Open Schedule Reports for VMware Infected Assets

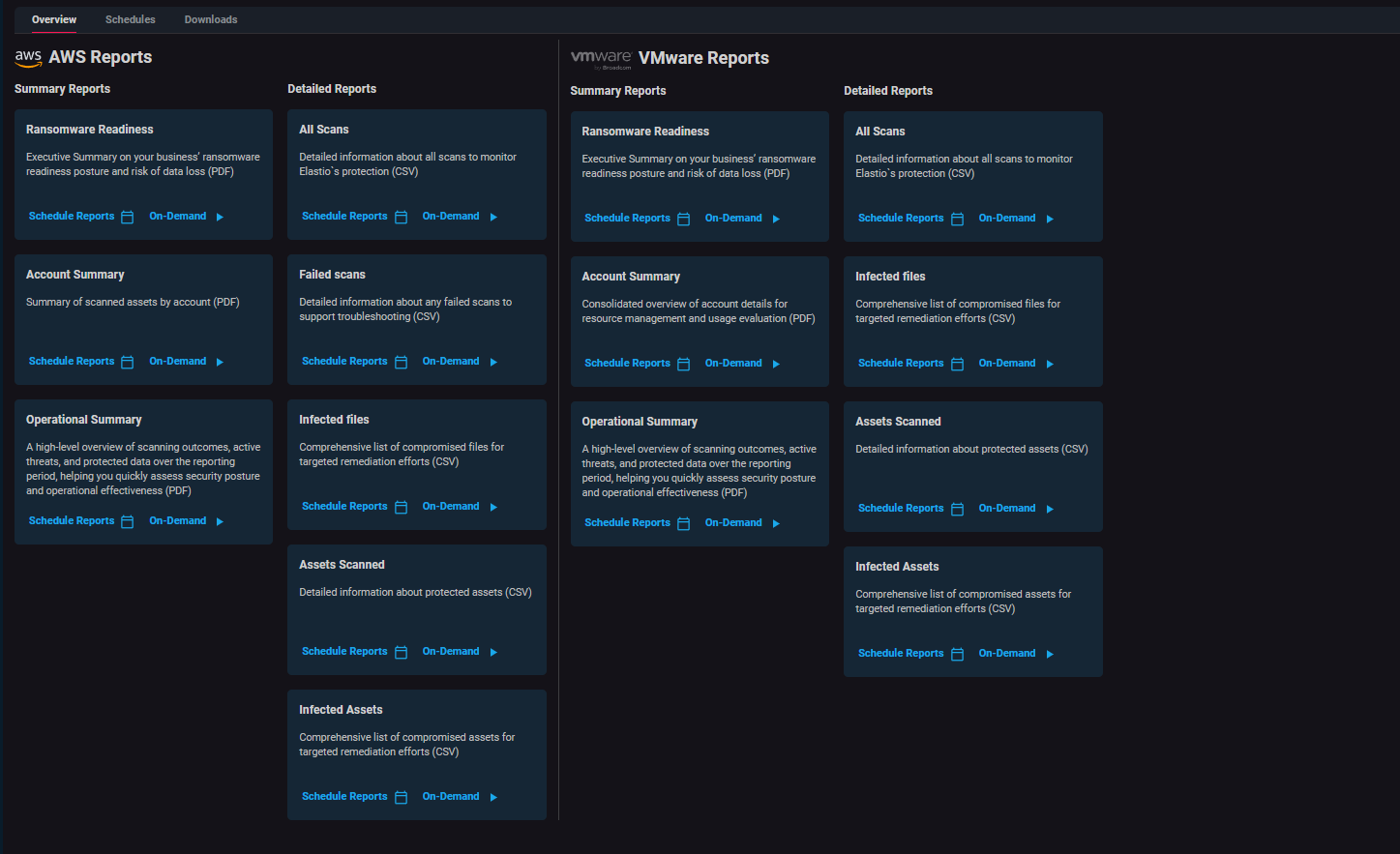[901, 653]
